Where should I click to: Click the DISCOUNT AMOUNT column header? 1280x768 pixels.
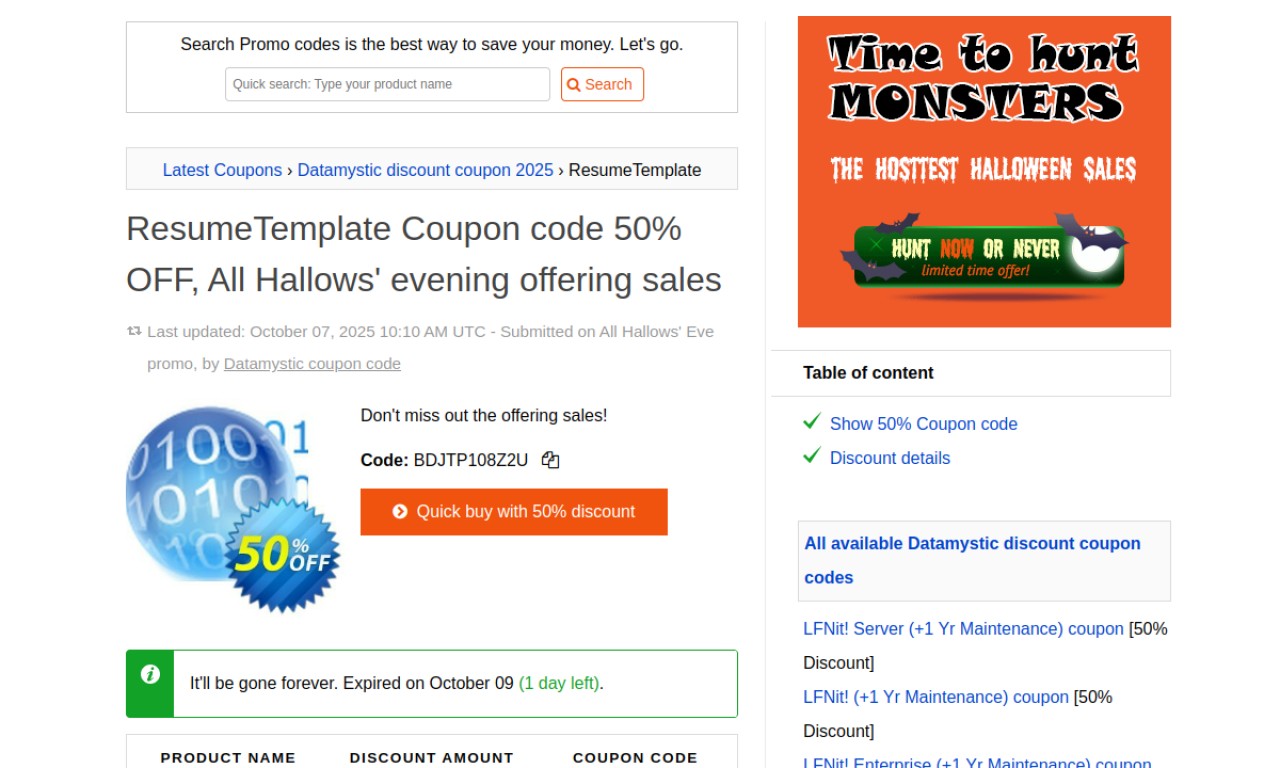pos(432,758)
